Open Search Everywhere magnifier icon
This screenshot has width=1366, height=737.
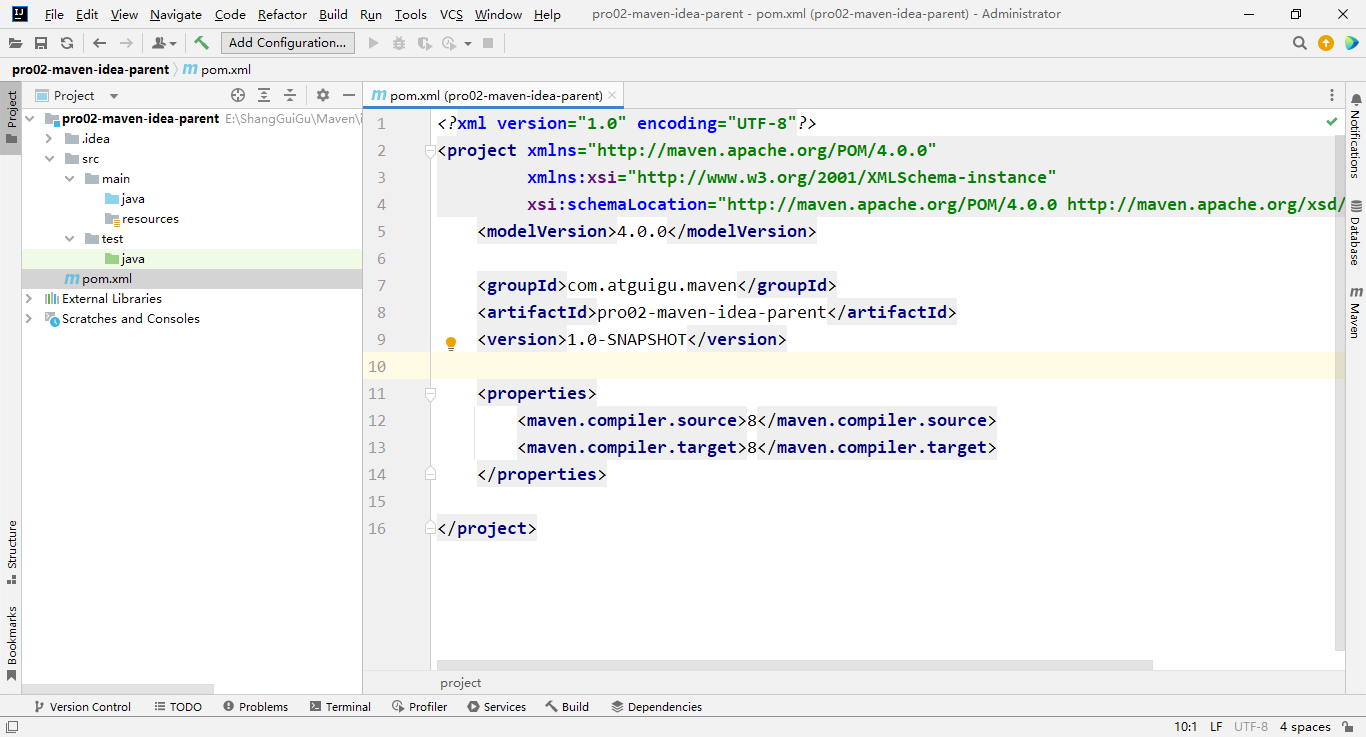click(x=1300, y=43)
